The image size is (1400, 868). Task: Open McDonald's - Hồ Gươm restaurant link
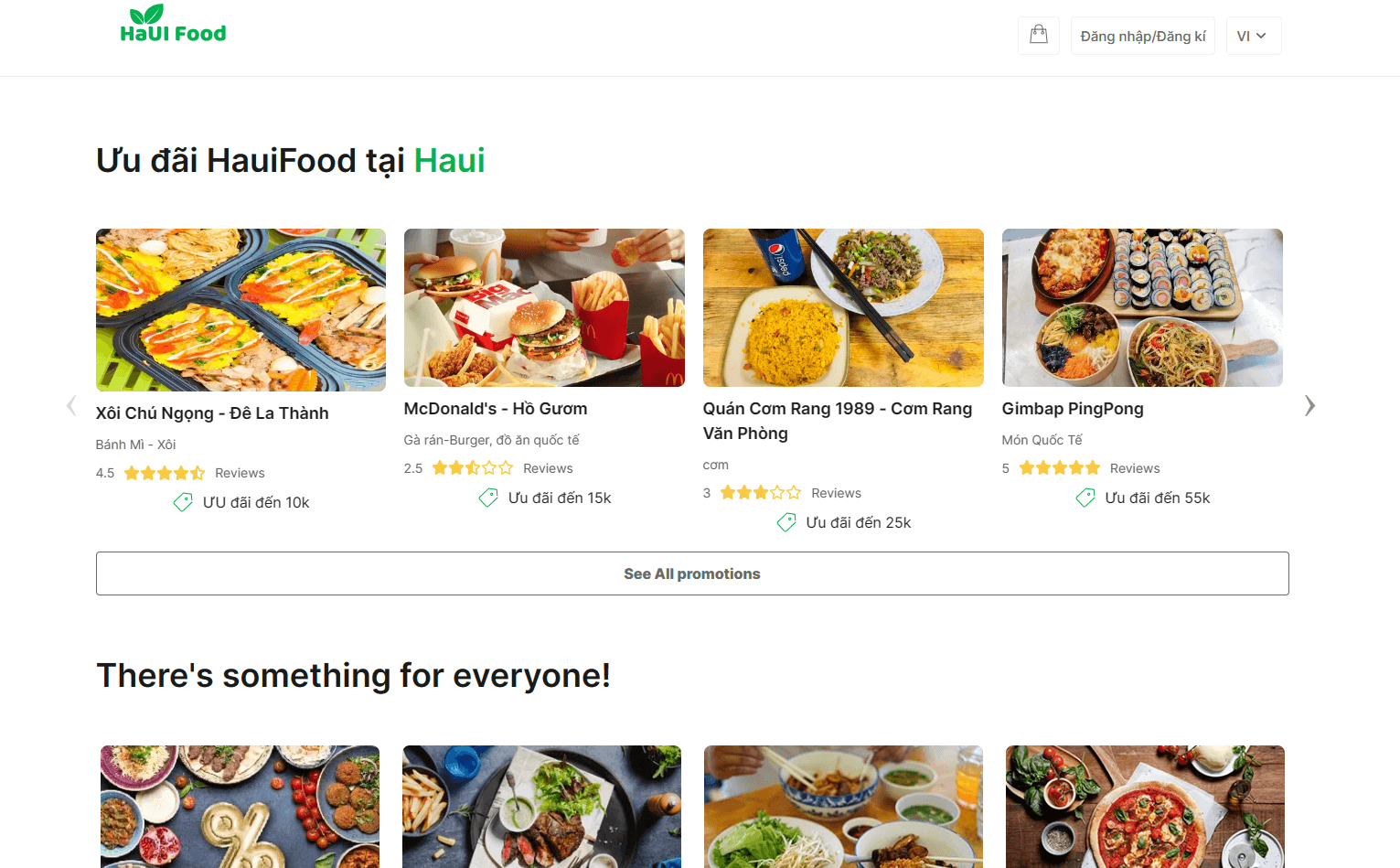[x=495, y=408]
